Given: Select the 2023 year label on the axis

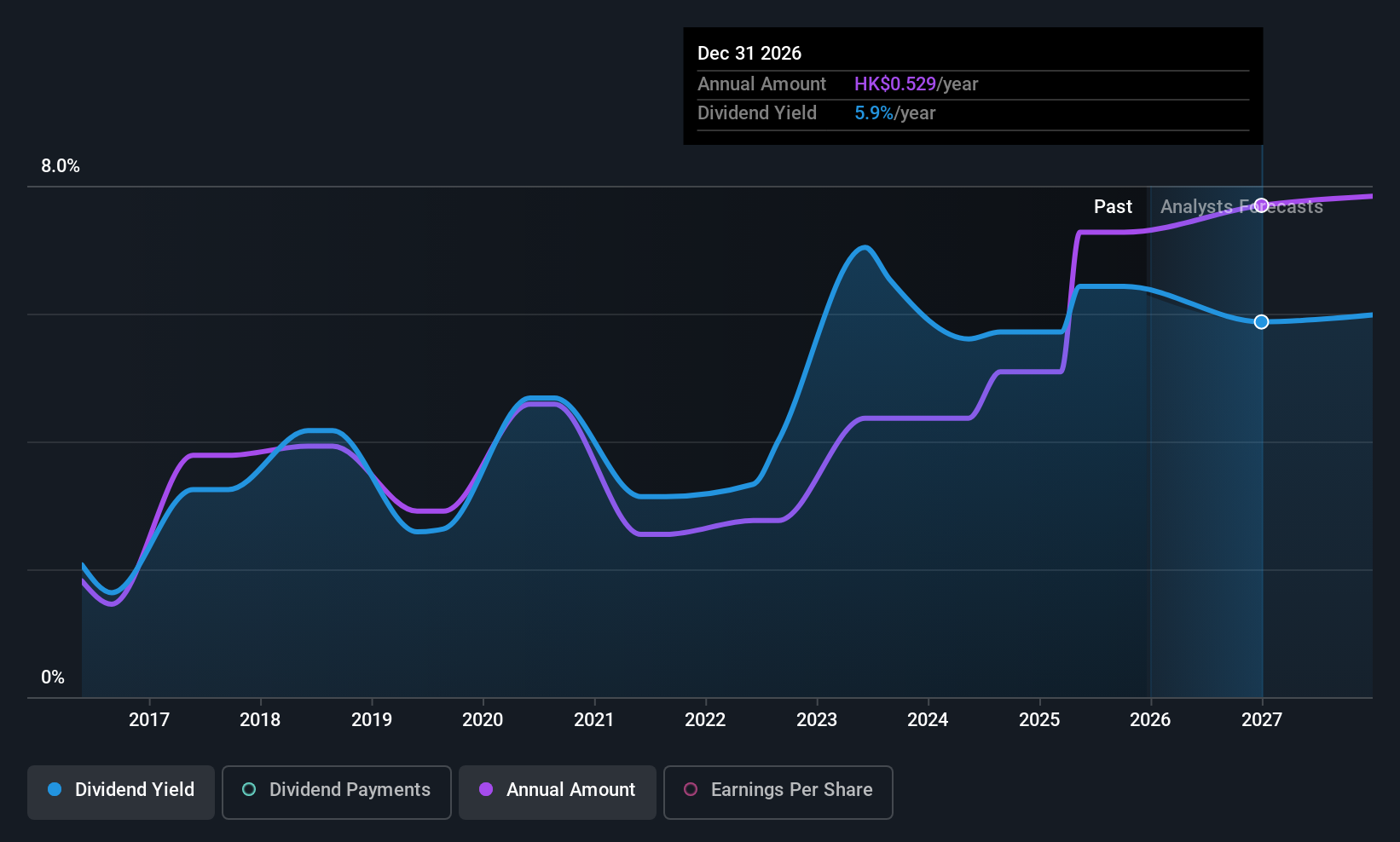Looking at the screenshot, I should click(816, 719).
